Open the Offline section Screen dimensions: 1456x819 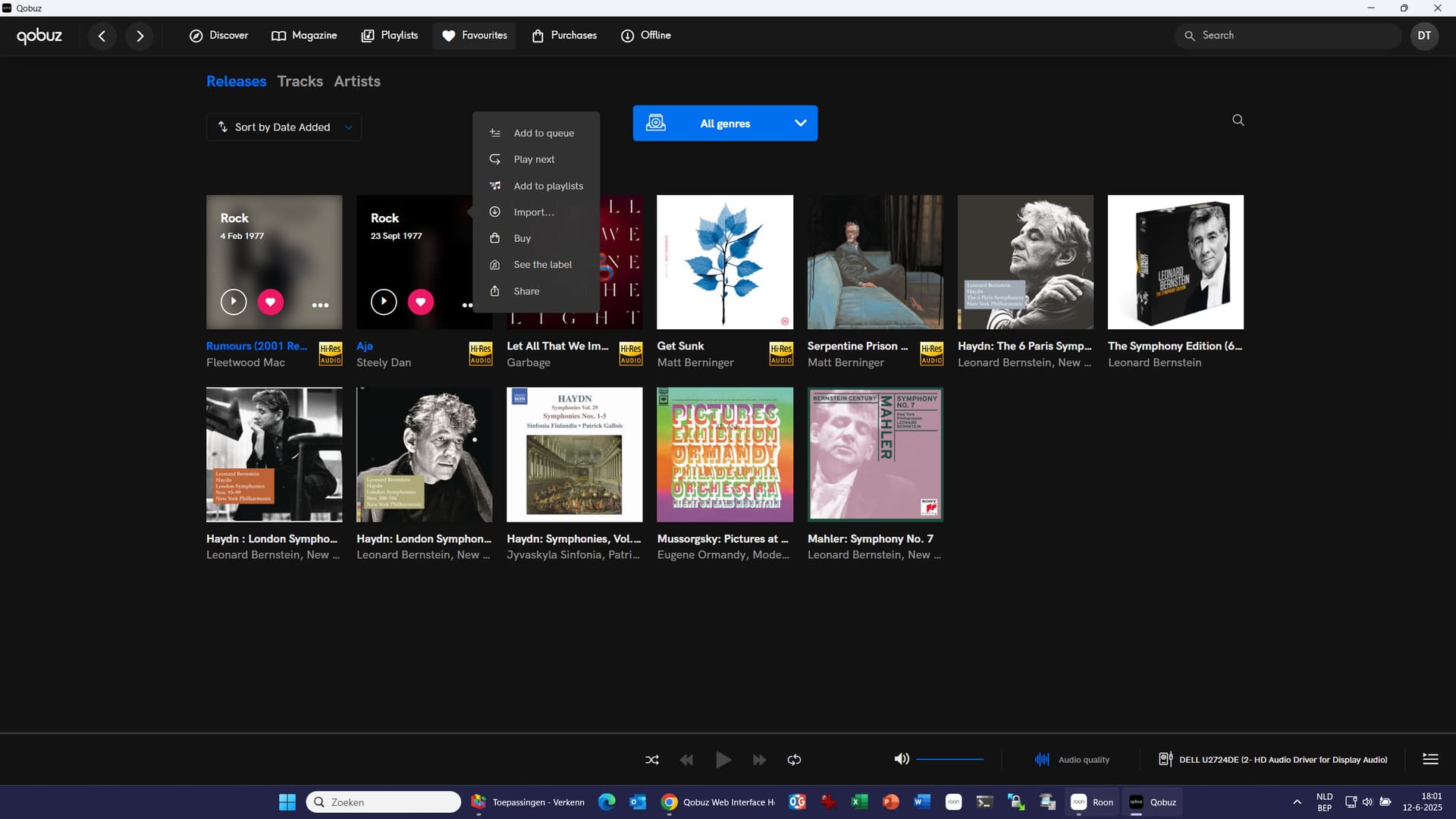pyautogui.click(x=646, y=36)
